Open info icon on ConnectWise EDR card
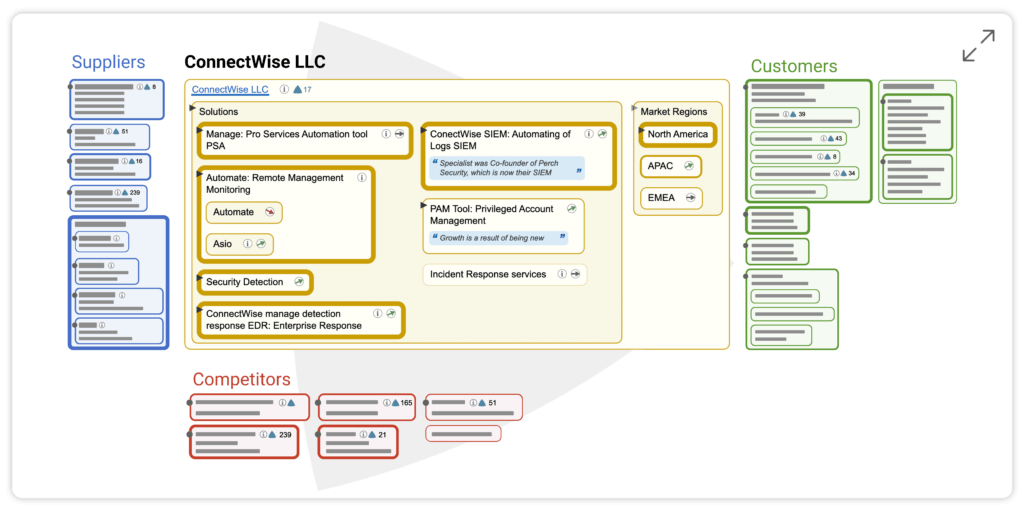The image size is (1024, 512). (x=377, y=313)
